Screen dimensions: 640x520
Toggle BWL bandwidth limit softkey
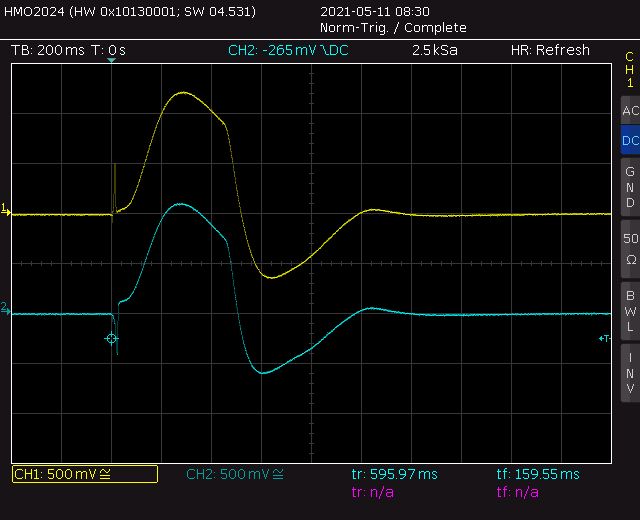pos(630,311)
